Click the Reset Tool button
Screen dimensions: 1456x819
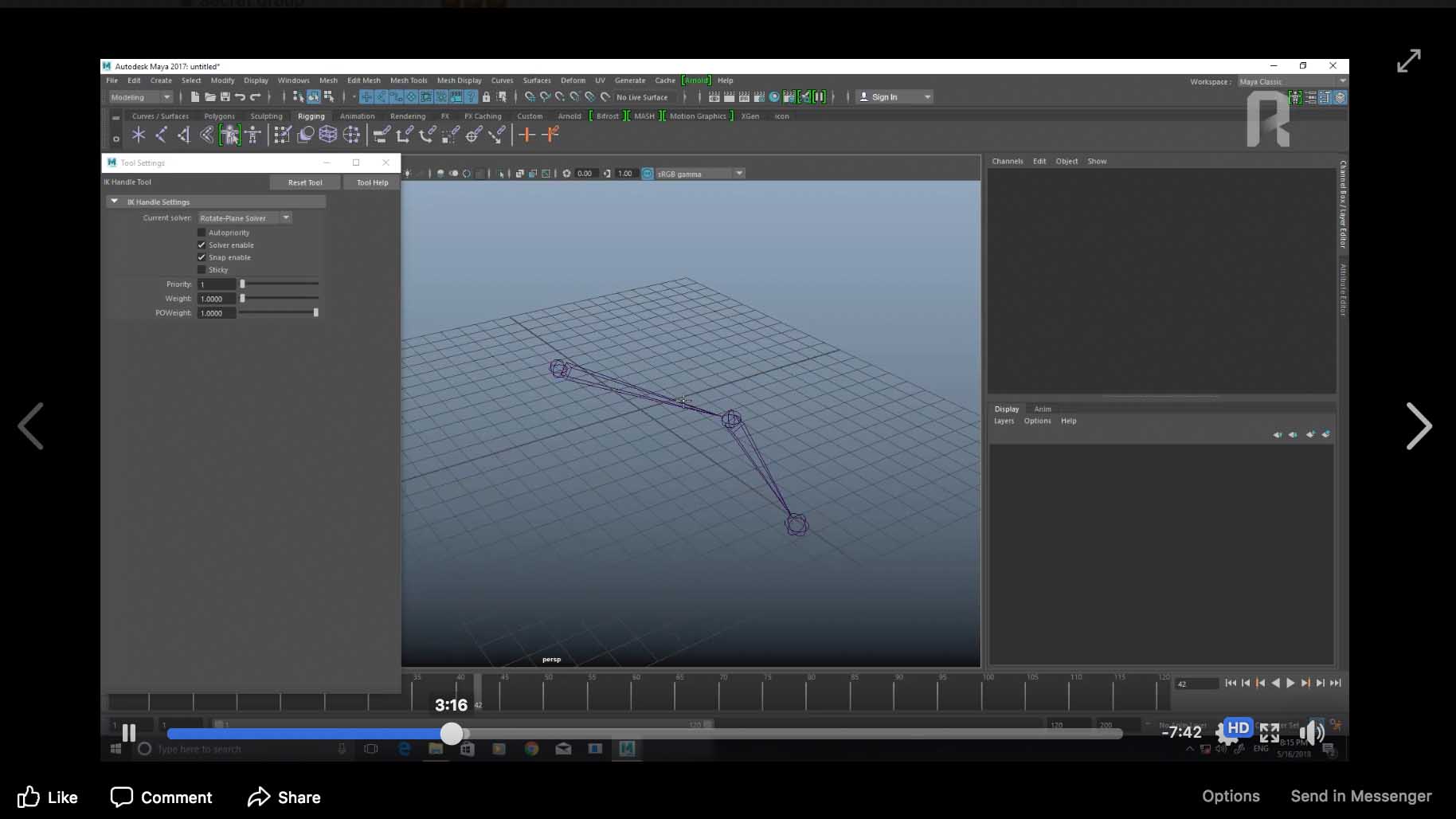point(305,182)
